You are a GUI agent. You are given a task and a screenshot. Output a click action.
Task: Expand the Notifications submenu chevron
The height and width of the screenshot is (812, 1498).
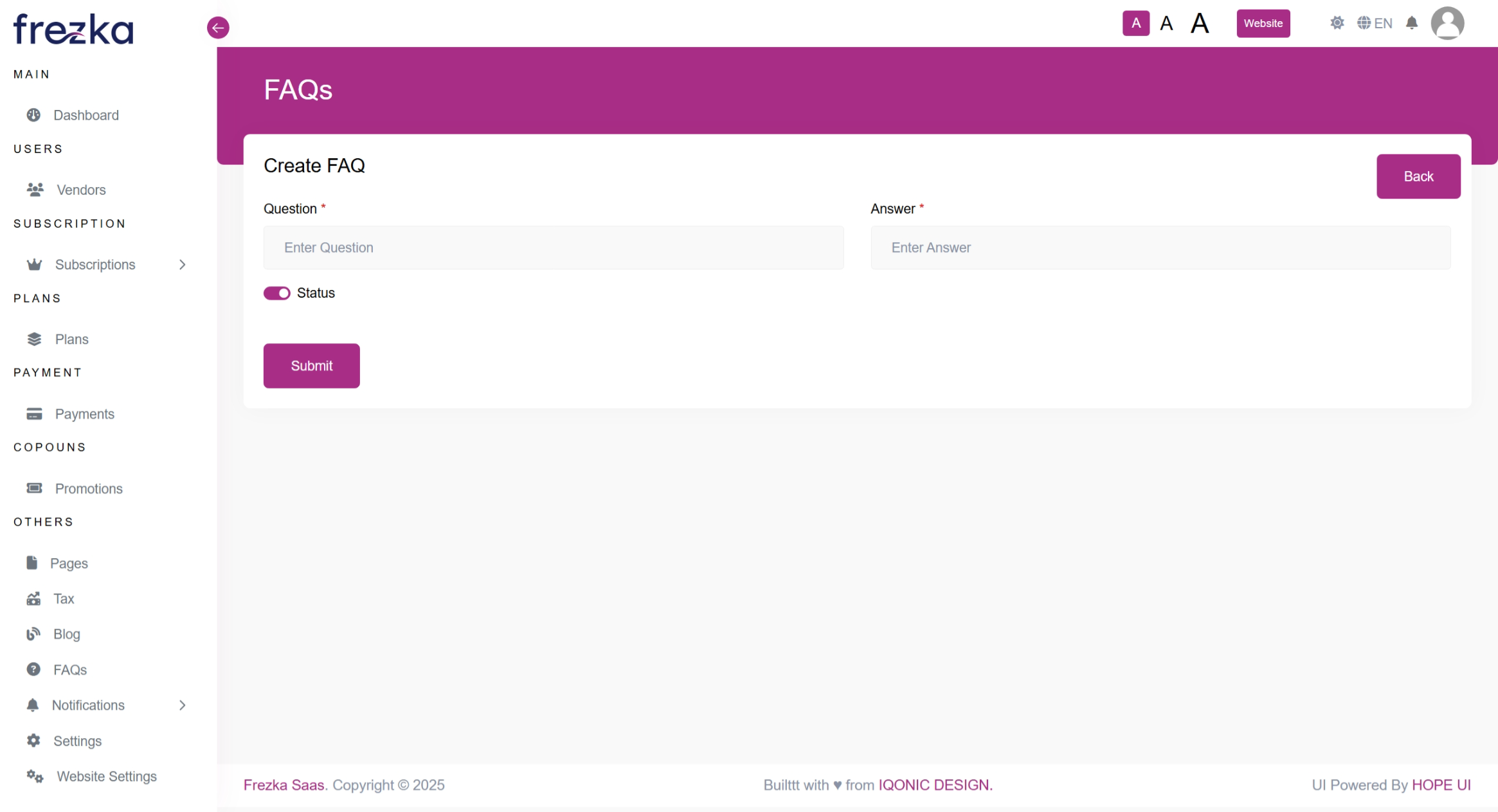click(183, 705)
